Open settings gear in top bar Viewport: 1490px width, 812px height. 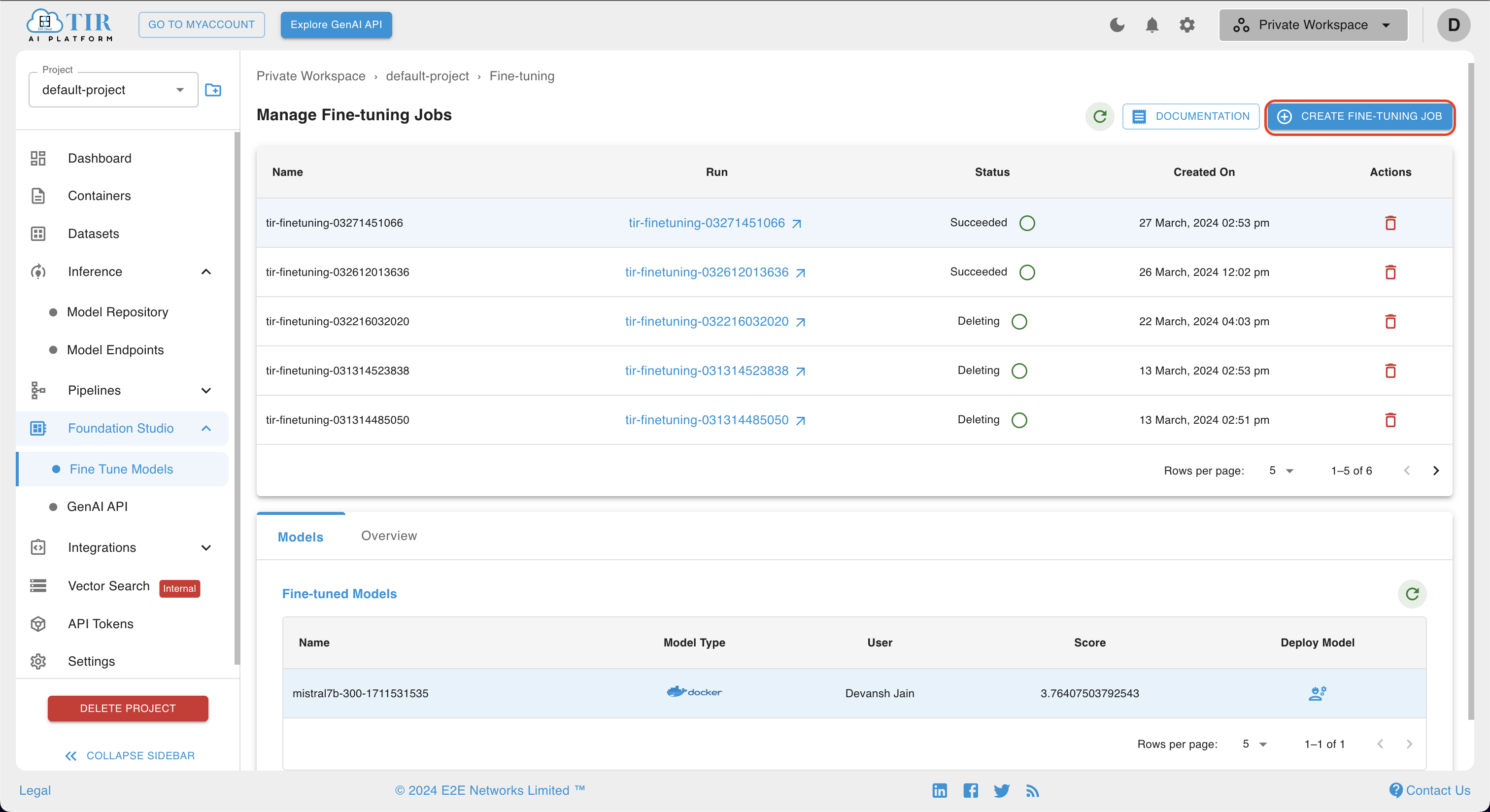click(x=1187, y=25)
